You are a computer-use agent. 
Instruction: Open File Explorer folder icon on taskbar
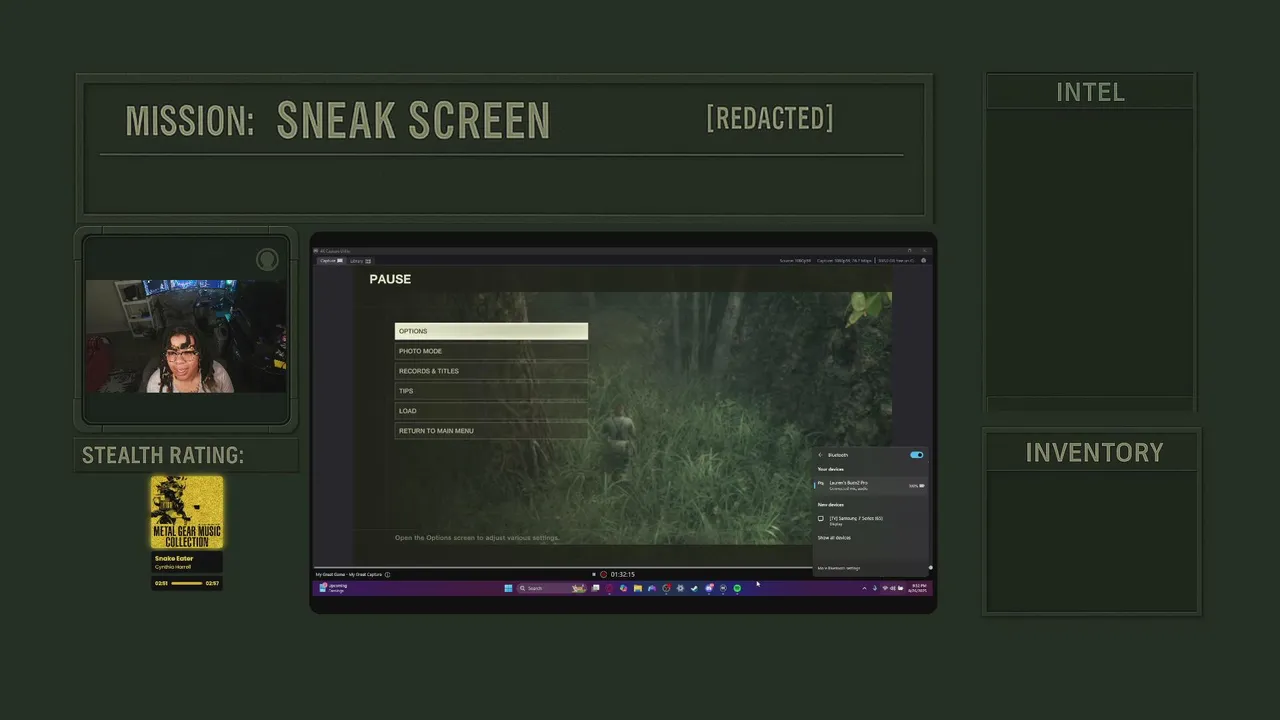(638, 588)
